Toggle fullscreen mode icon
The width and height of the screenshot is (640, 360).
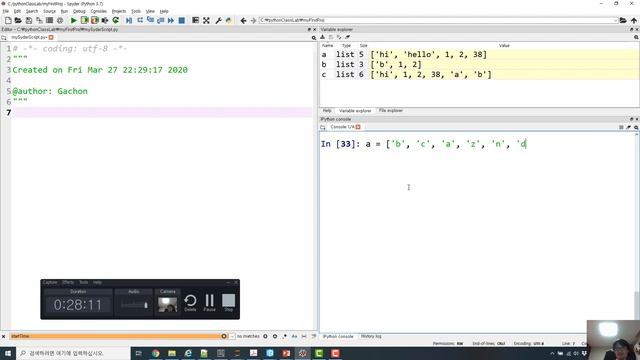coord(207,20)
